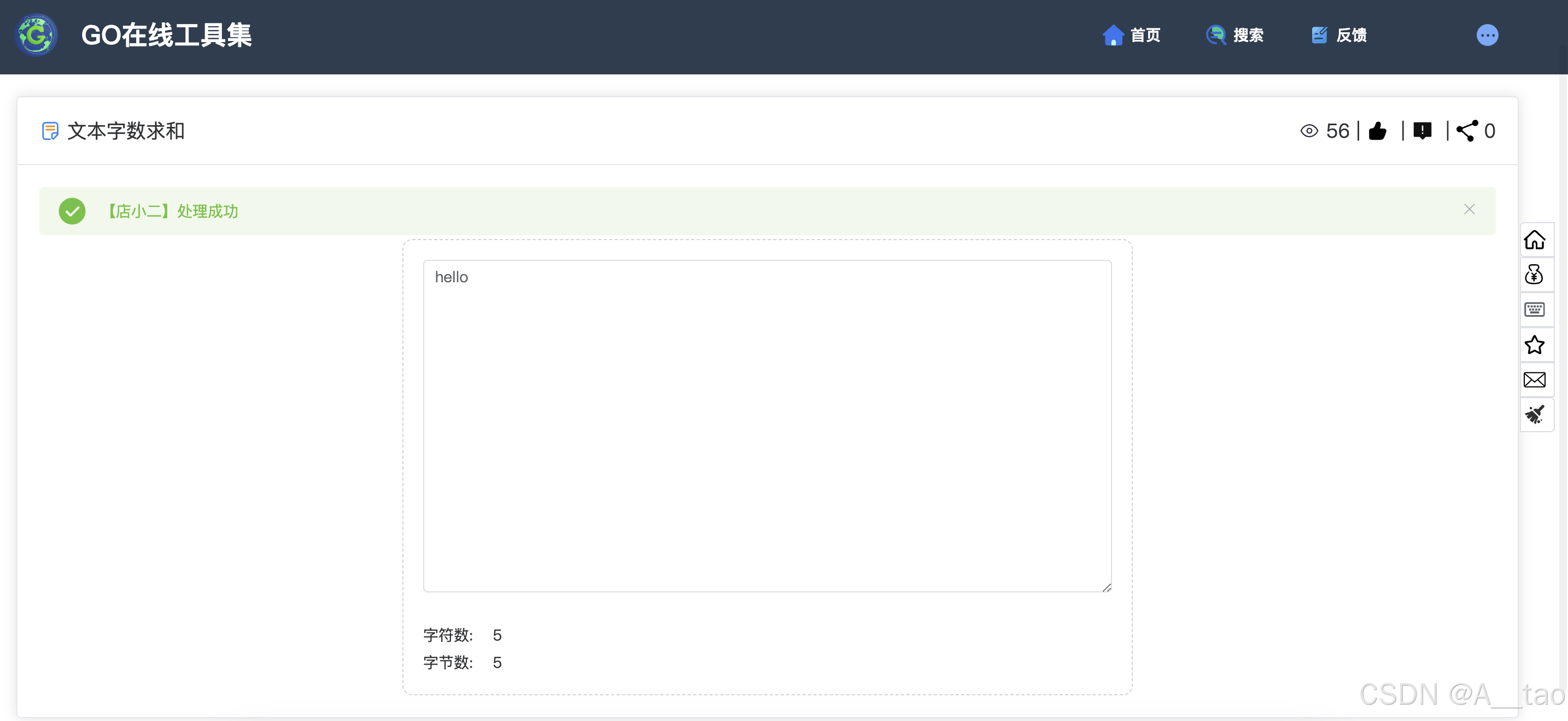Click the sidebar money bag donate icon
The image size is (1568, 721).
click(1534, 275)
